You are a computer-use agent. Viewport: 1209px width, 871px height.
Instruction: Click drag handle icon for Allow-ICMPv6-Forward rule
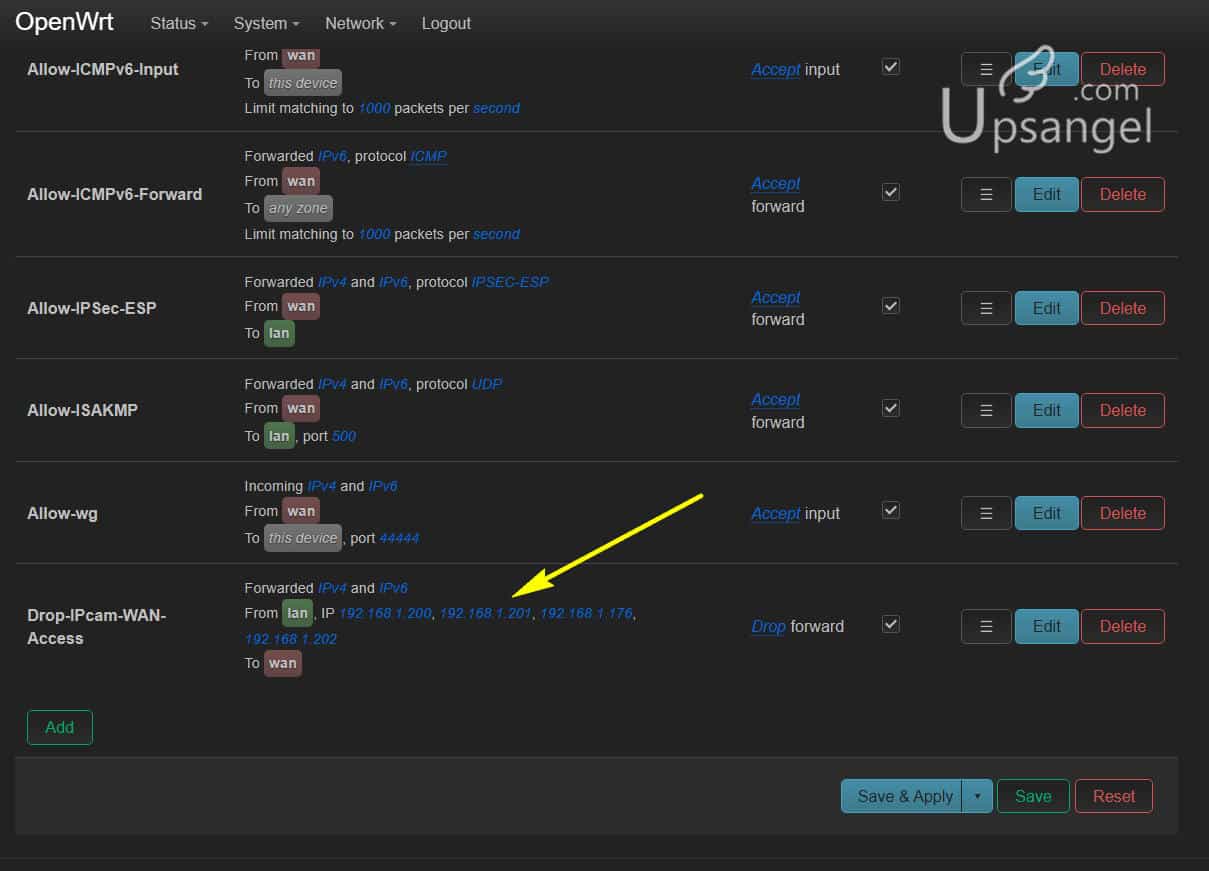tap(986, 195)
